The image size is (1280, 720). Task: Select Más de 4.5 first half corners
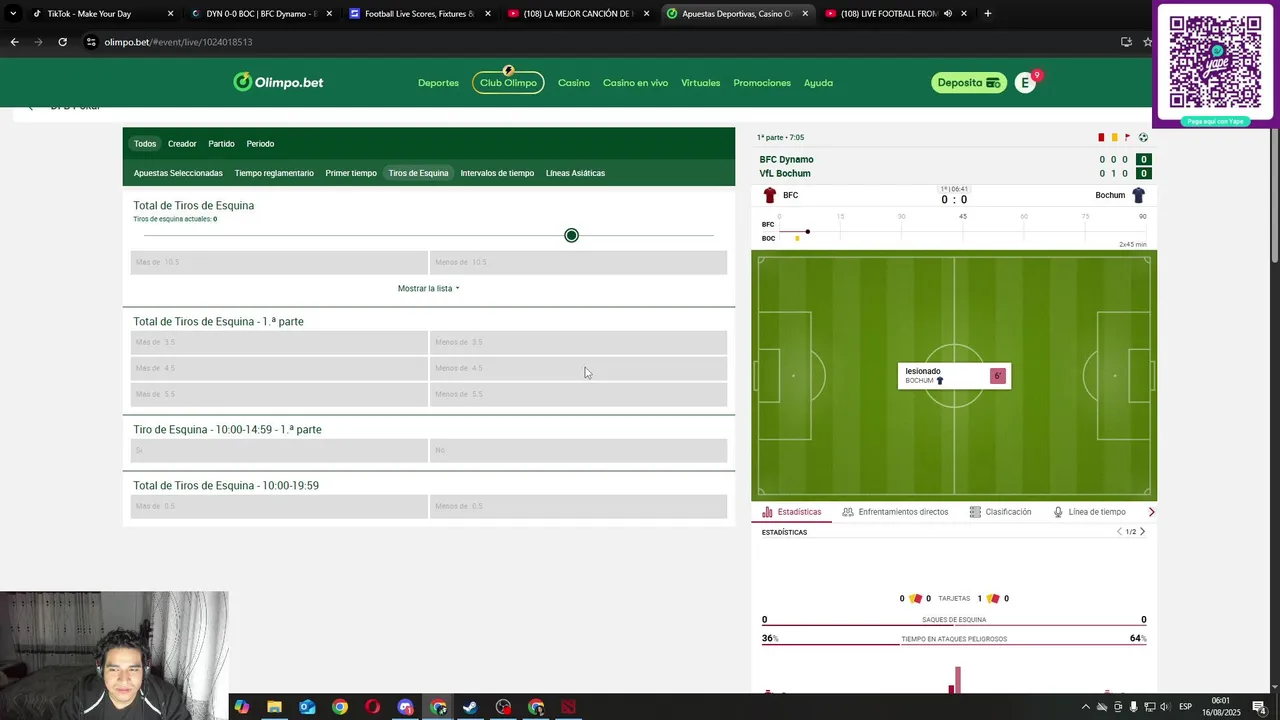point(279,368)
